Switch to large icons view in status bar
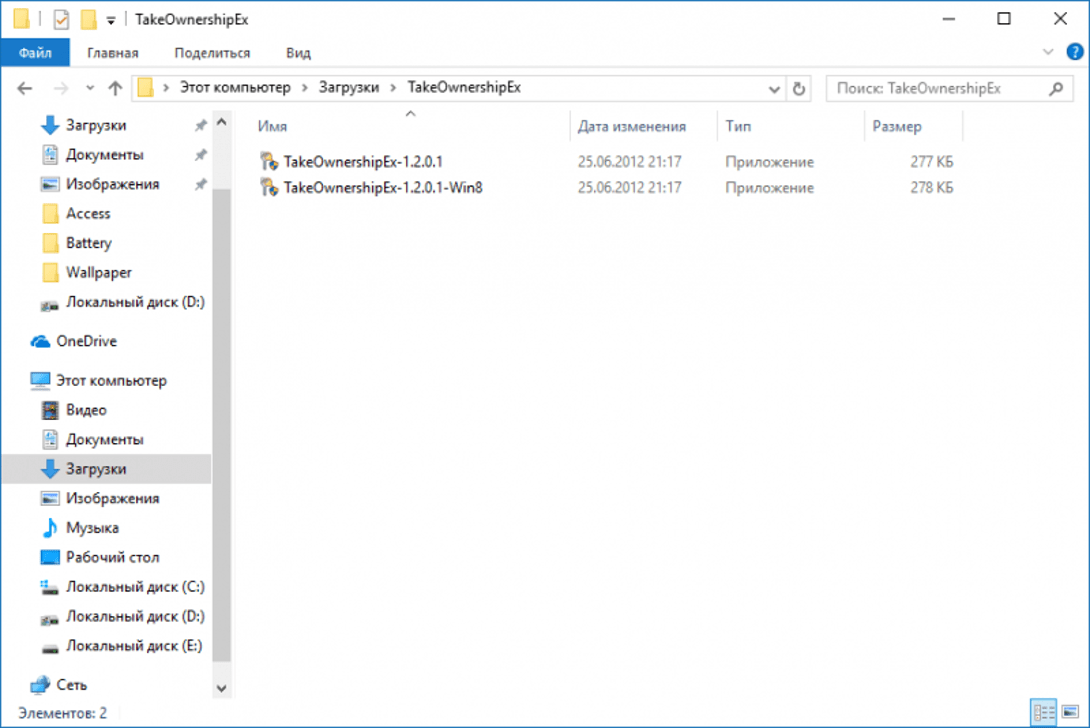This screenshot has width=1090, height=728. pyautogui.click(x=1071, y=713)
